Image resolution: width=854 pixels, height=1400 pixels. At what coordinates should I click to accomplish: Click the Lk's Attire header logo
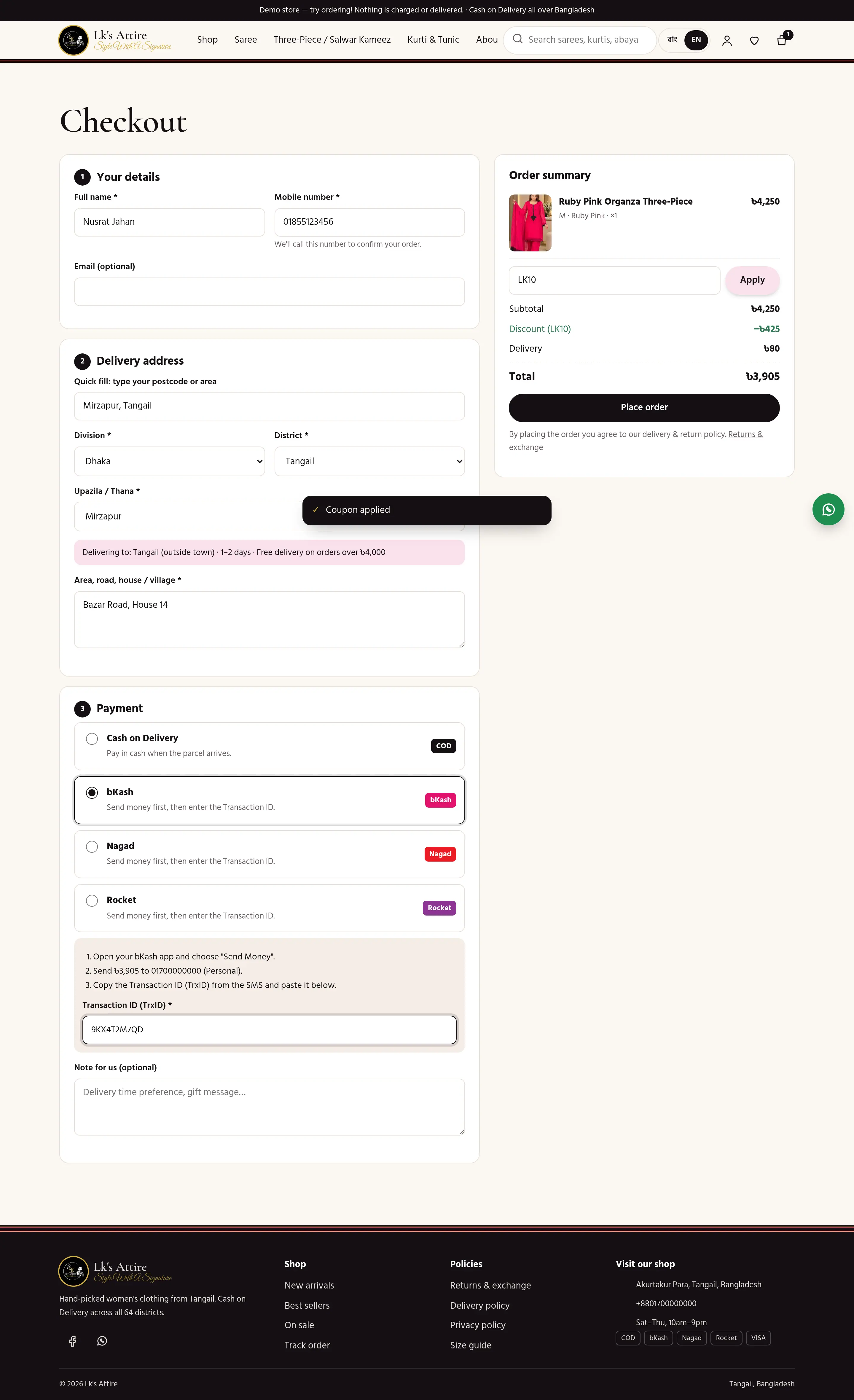tap(115, 40)
